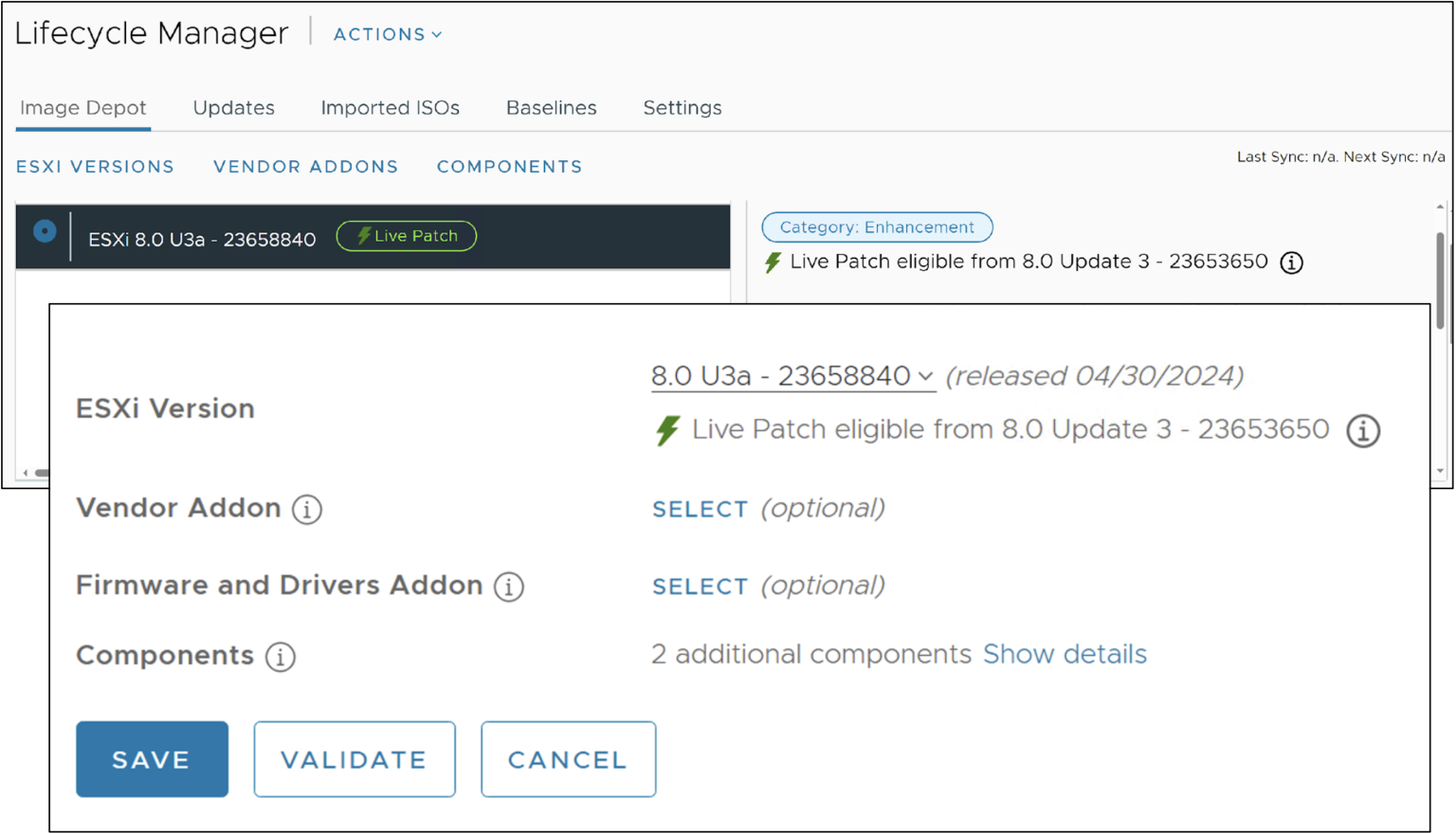Click SELECT to choose a Vendor Addon

[700, 509]
